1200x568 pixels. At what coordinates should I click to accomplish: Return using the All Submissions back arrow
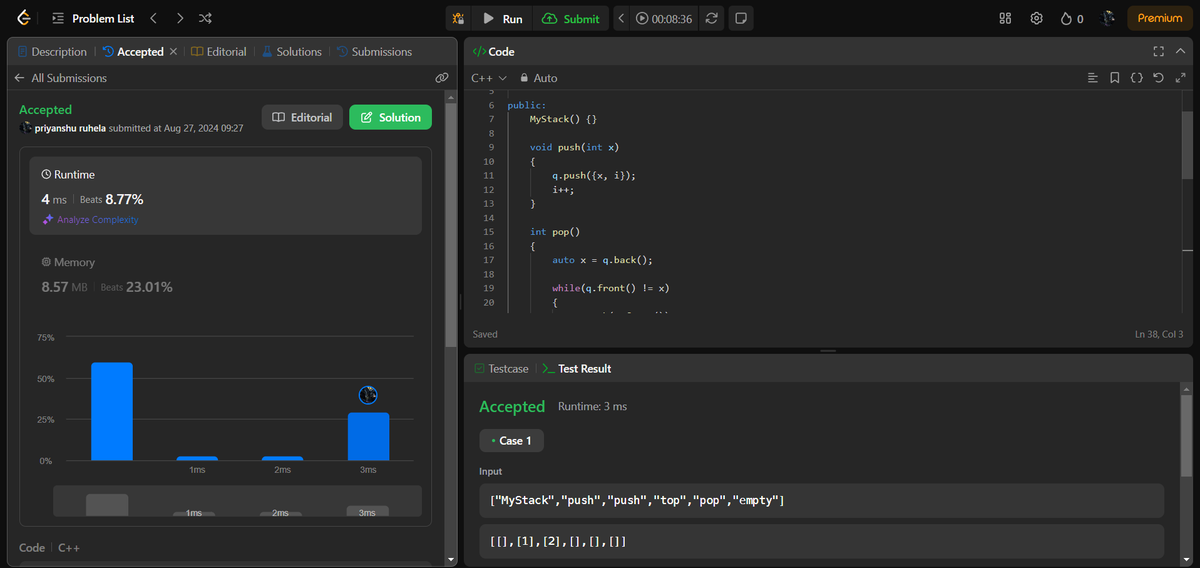point(19,78)
